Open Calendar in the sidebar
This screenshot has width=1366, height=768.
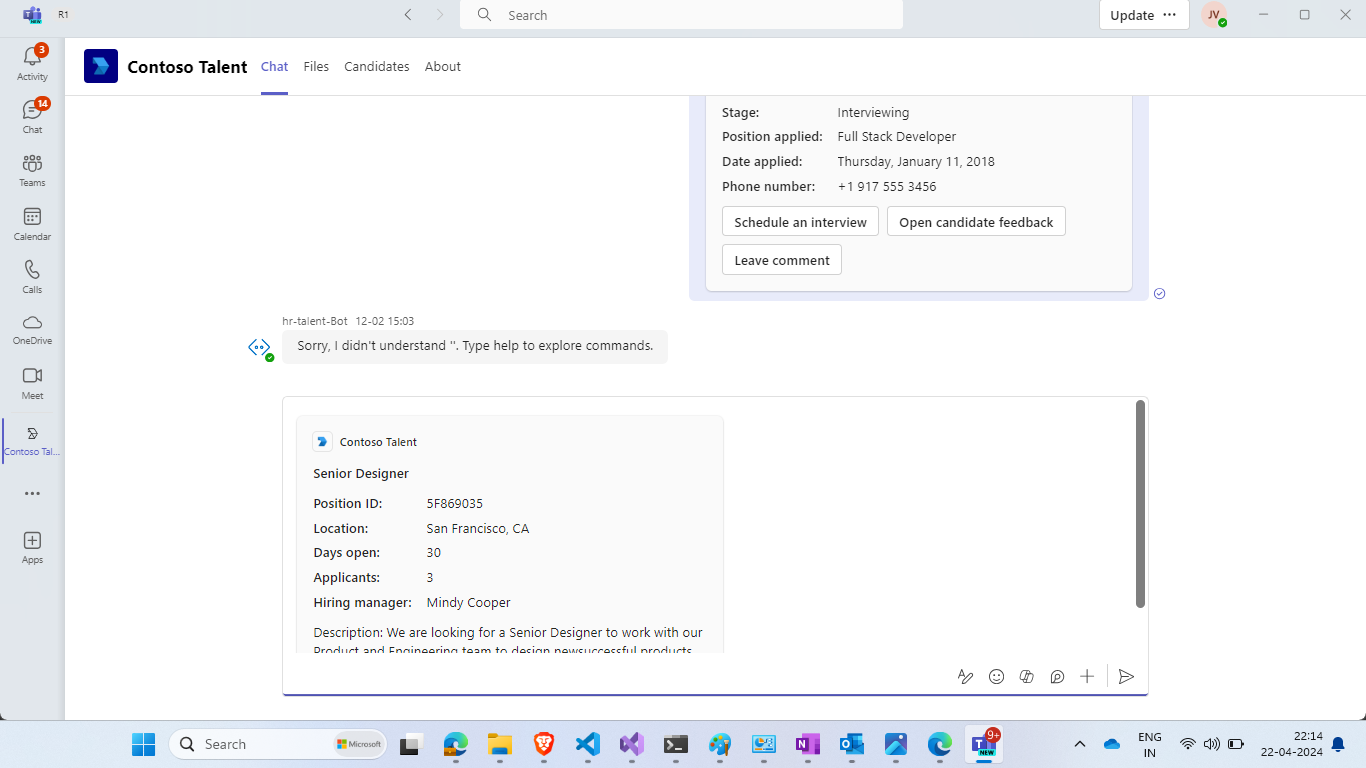[x=32, y=224]
